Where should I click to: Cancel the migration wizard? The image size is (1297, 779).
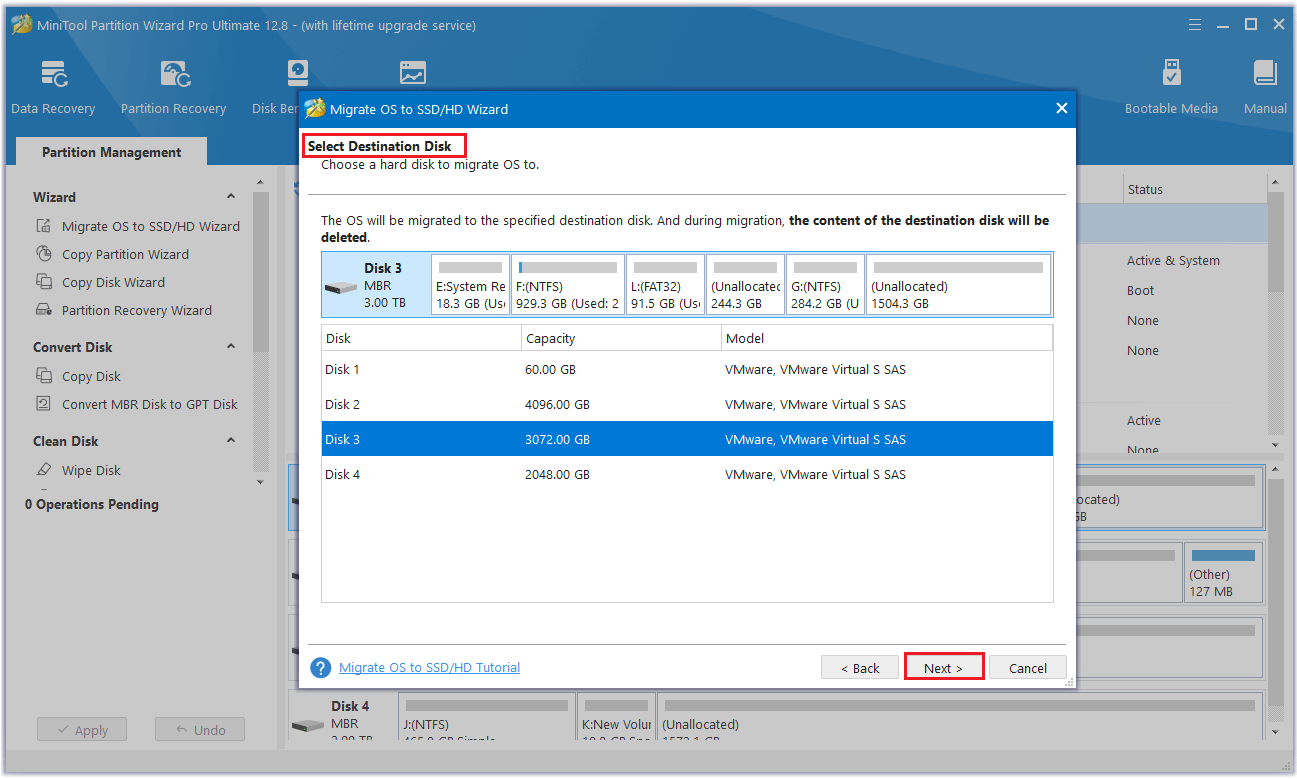(1027, 668)
